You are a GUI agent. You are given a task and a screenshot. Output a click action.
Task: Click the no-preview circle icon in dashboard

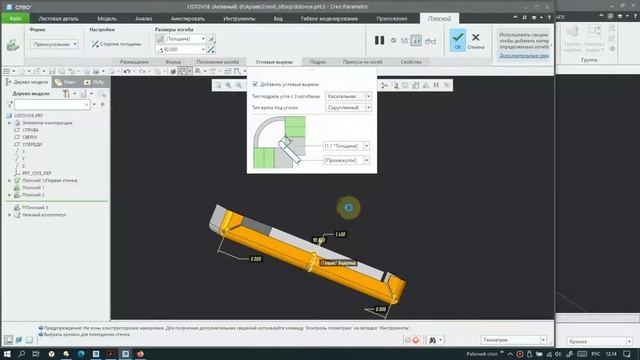coord(393,40)
